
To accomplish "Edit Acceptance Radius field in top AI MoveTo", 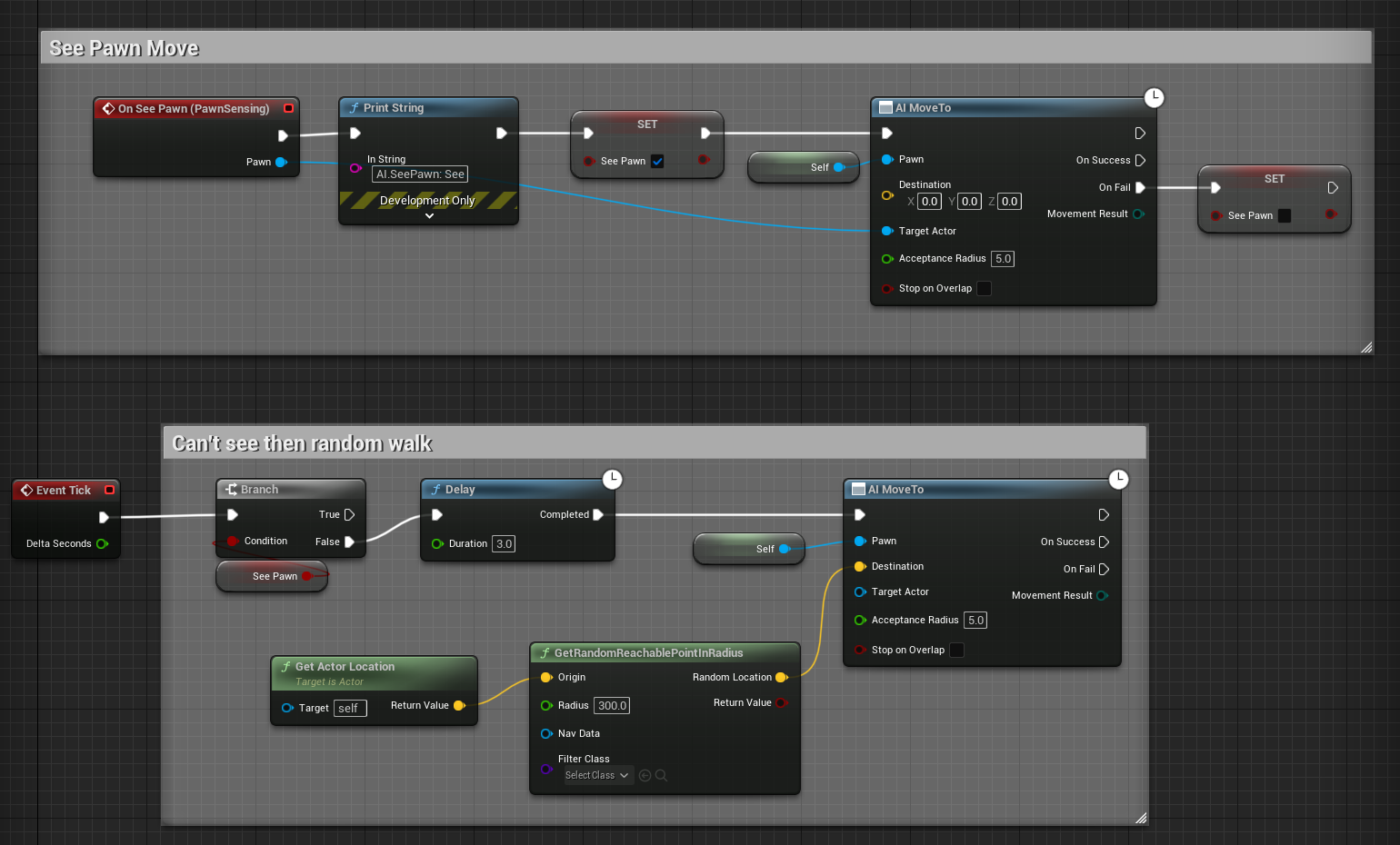I will [x=1003, y=259].
